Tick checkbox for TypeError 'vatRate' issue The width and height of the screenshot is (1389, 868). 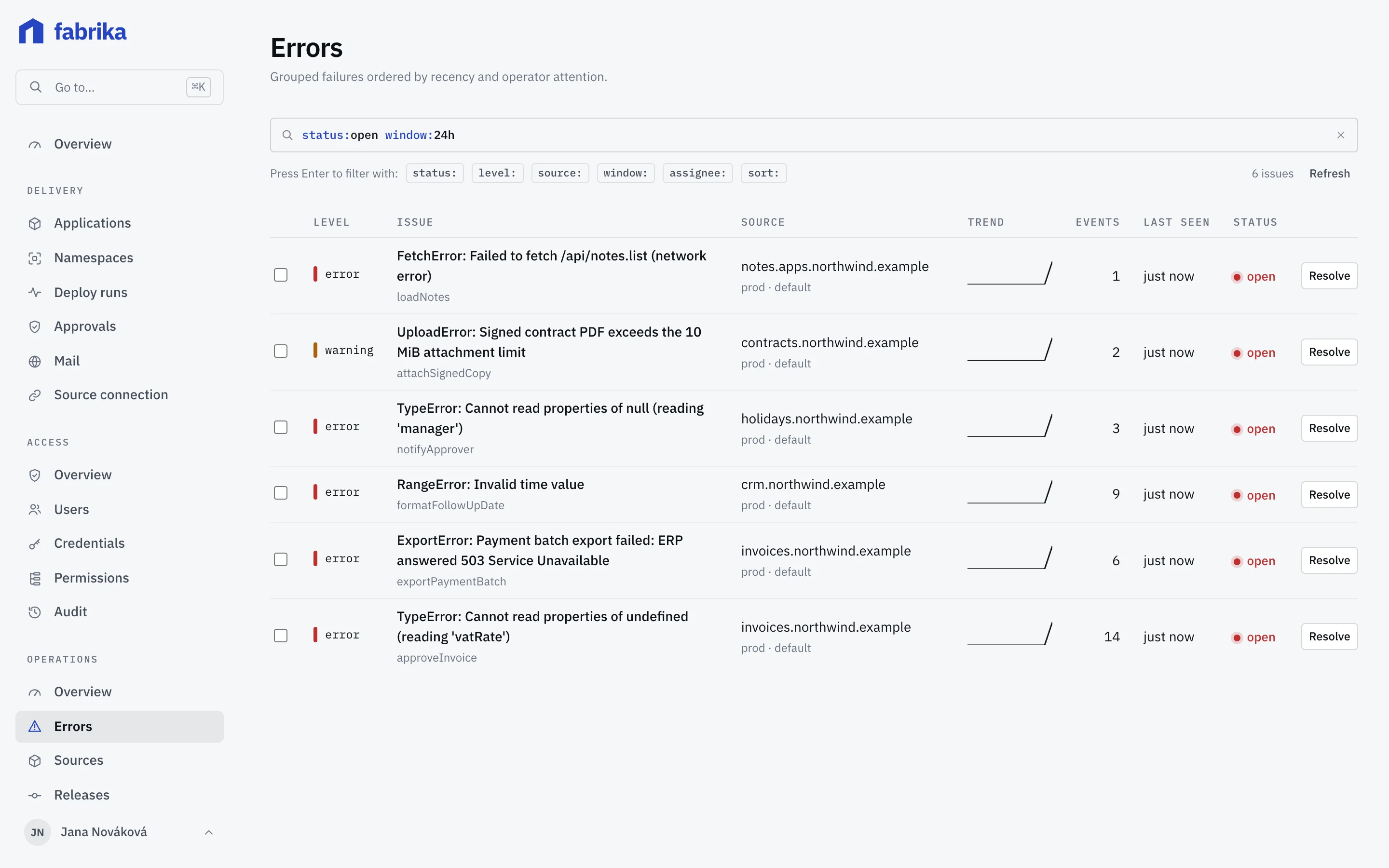click(x=281, y=636)
